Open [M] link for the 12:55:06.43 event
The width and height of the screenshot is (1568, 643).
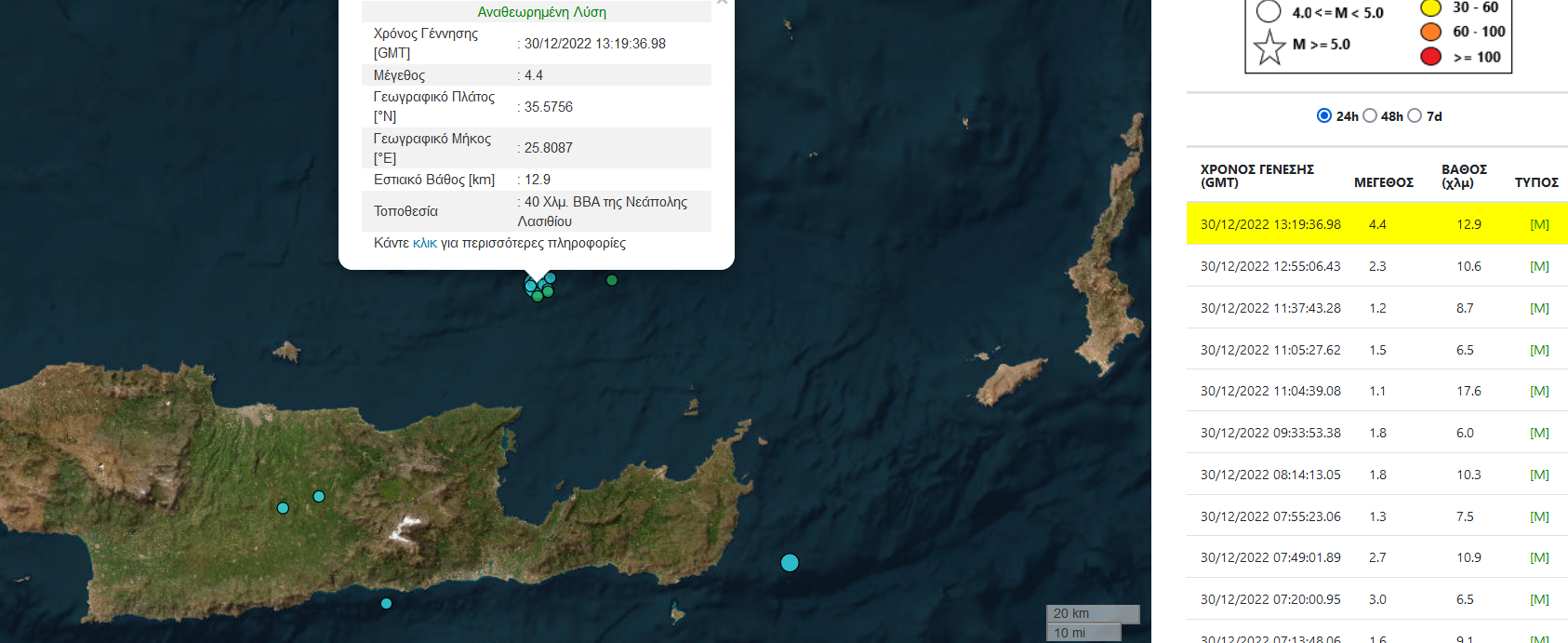[1539, 266]
